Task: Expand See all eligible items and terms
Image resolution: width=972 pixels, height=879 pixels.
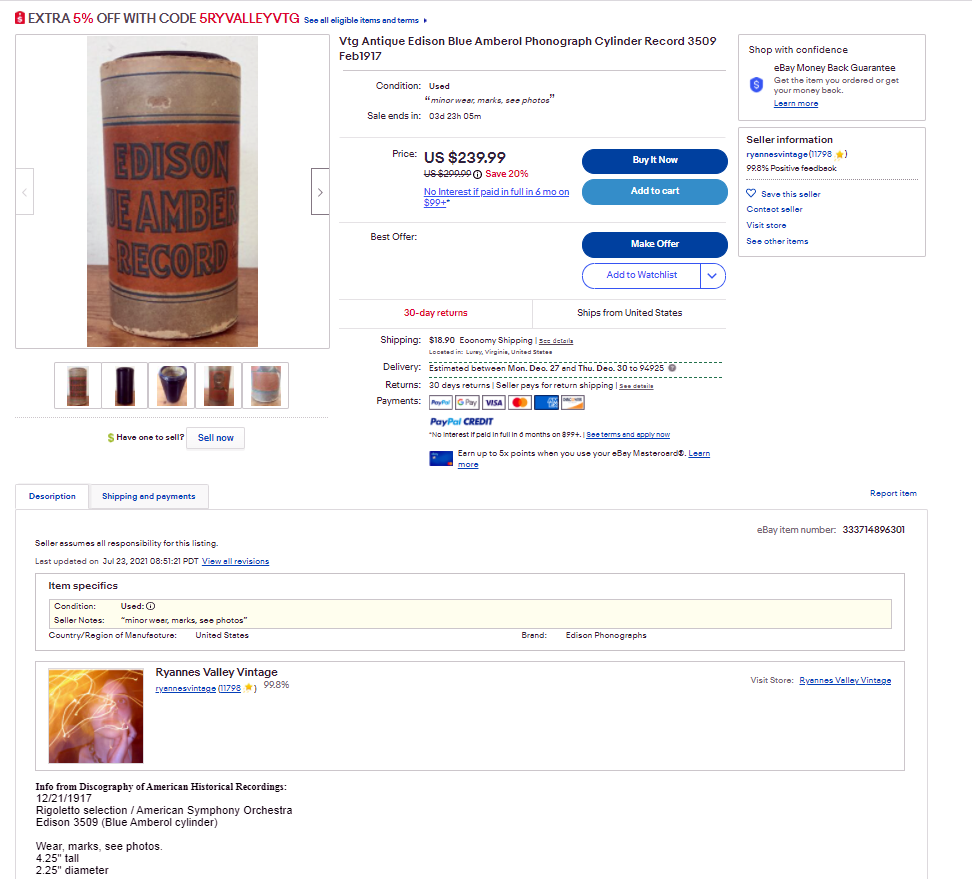Action: click(x=366, y=20)
